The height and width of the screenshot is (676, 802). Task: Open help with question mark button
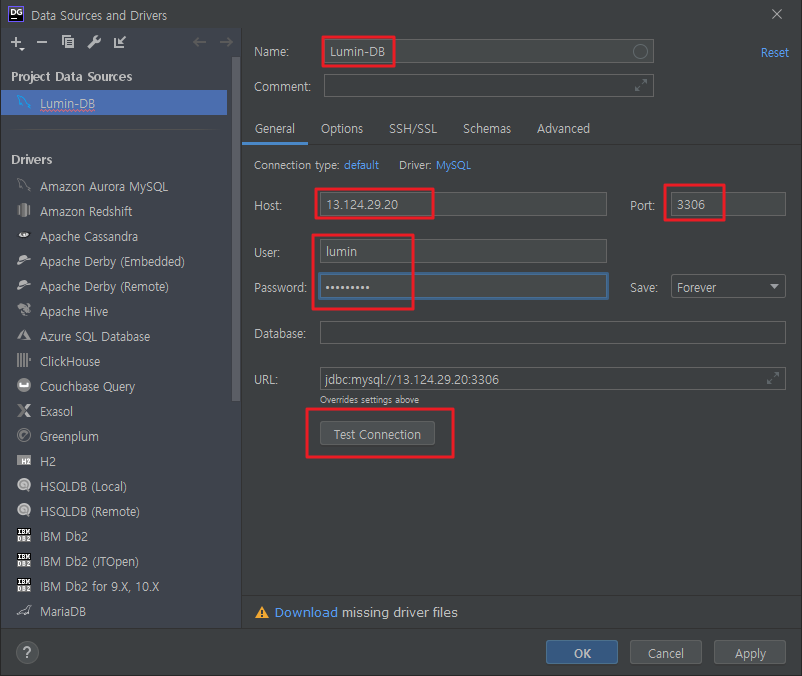pos(27,652)
